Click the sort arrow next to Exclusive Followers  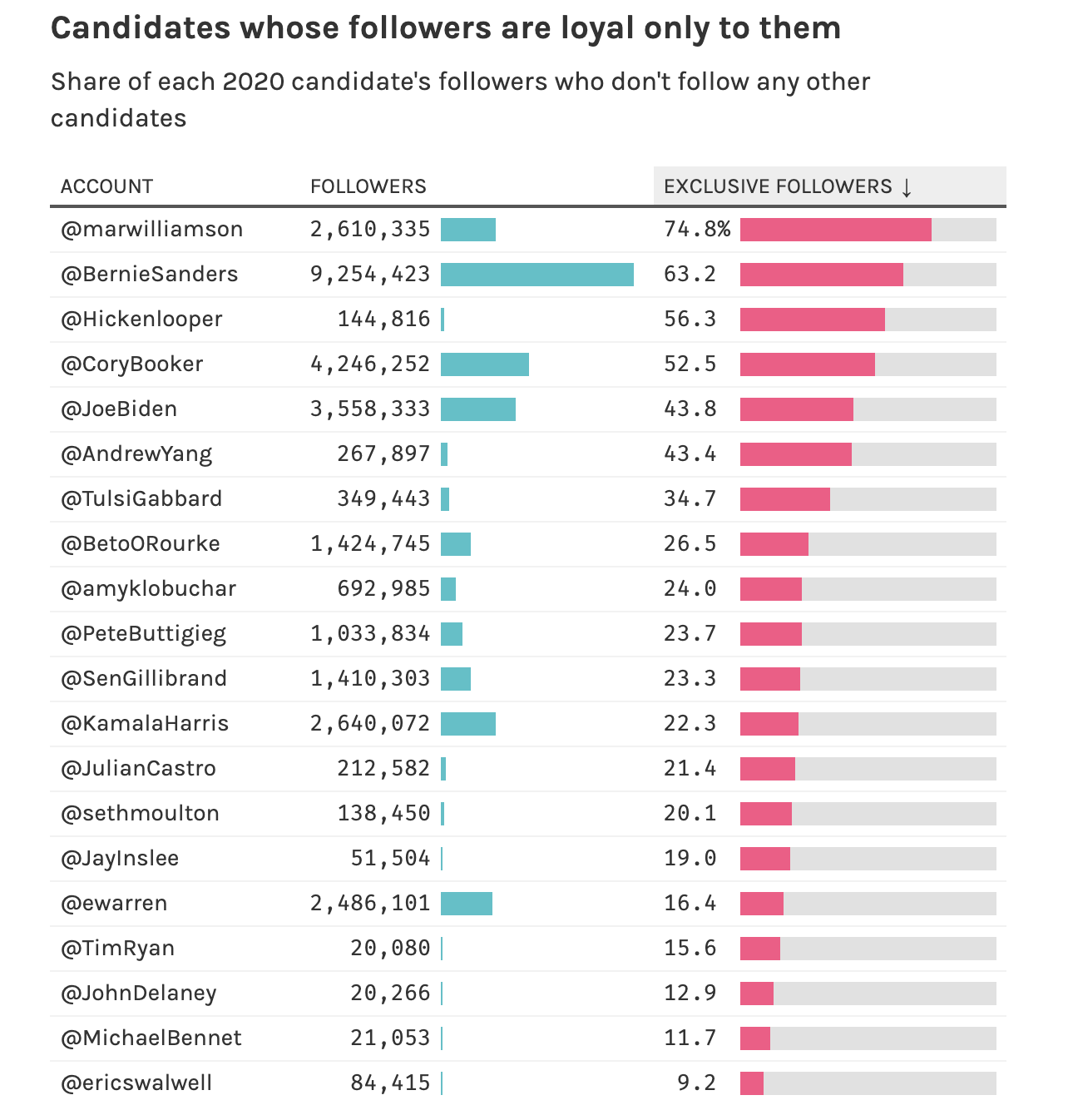click(907, 186)
